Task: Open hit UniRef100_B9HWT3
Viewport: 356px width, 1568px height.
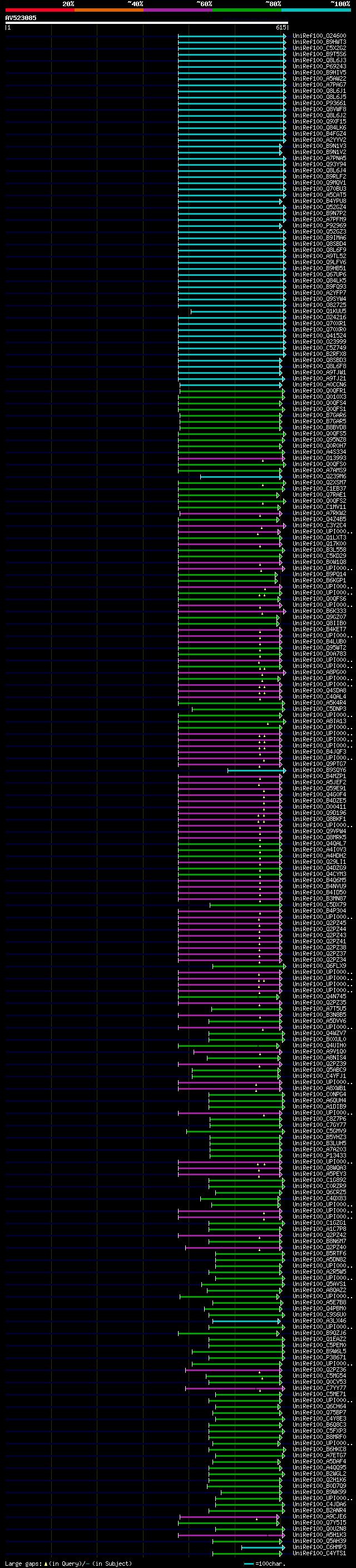Action: 319,42
